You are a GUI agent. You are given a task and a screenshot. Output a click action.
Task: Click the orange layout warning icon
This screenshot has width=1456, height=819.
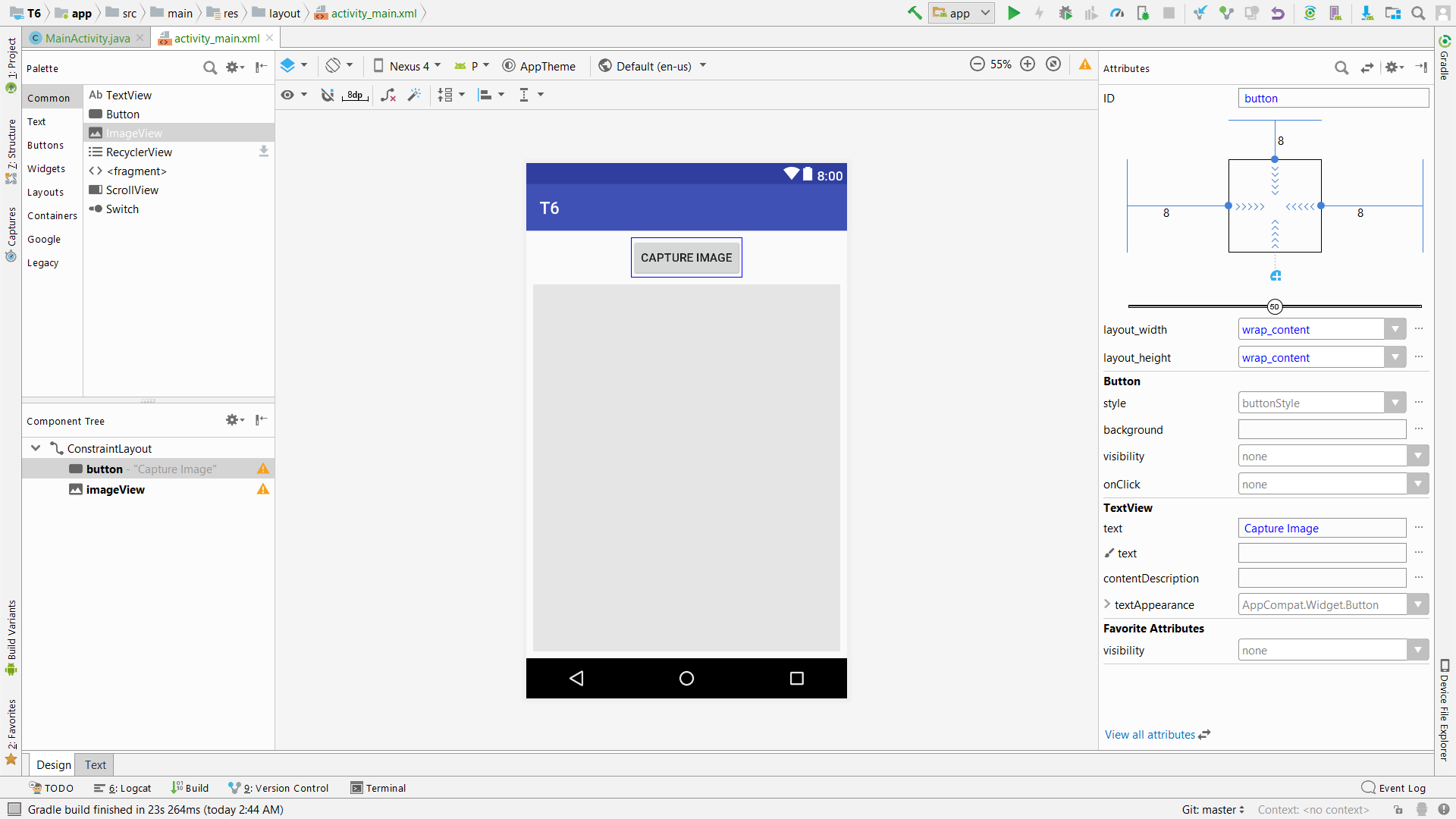[1085, 65]
